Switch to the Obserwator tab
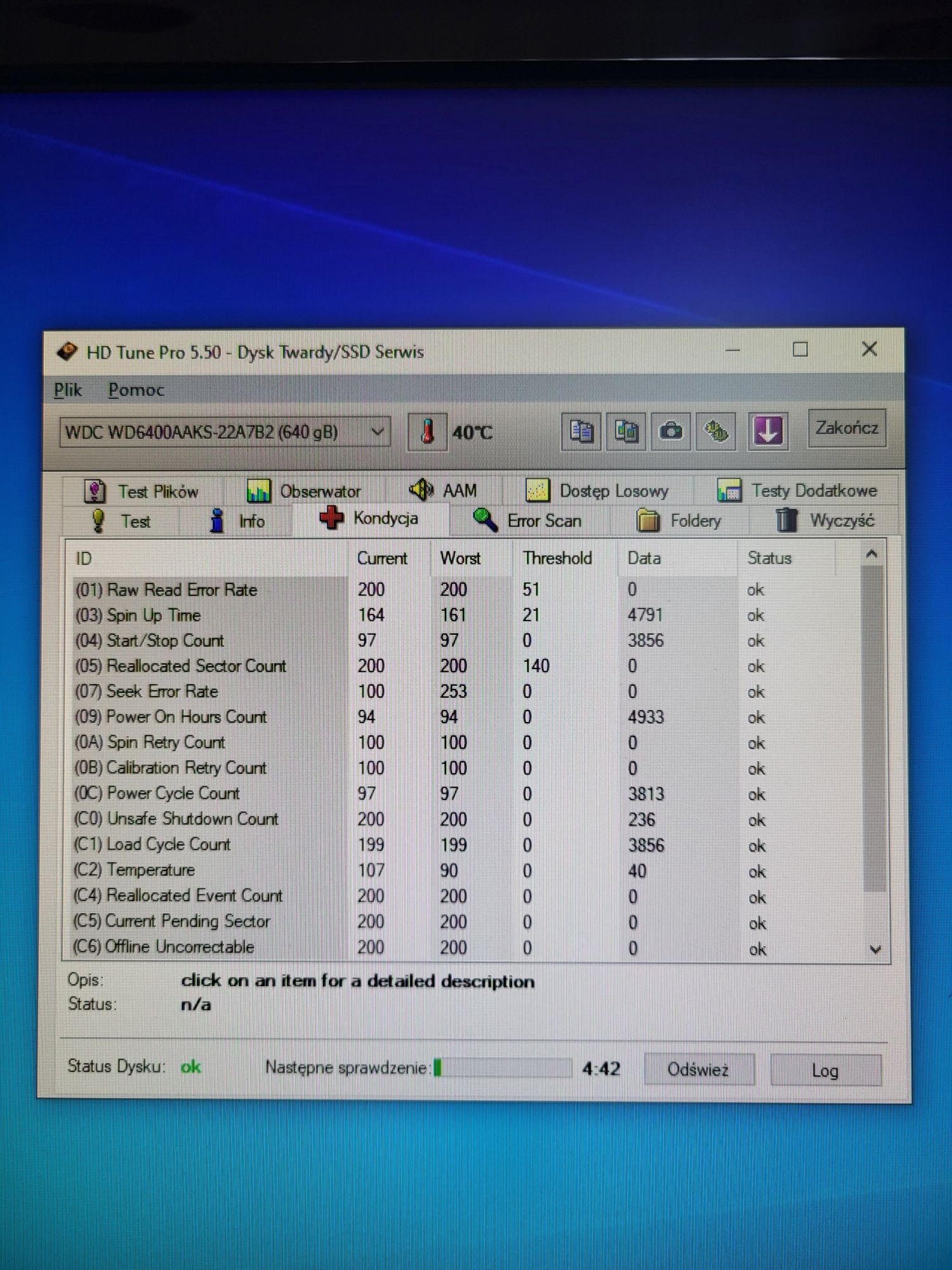The width and height of the screenshot is (952, 1270). pyautogui.click(x=303, y=491)
